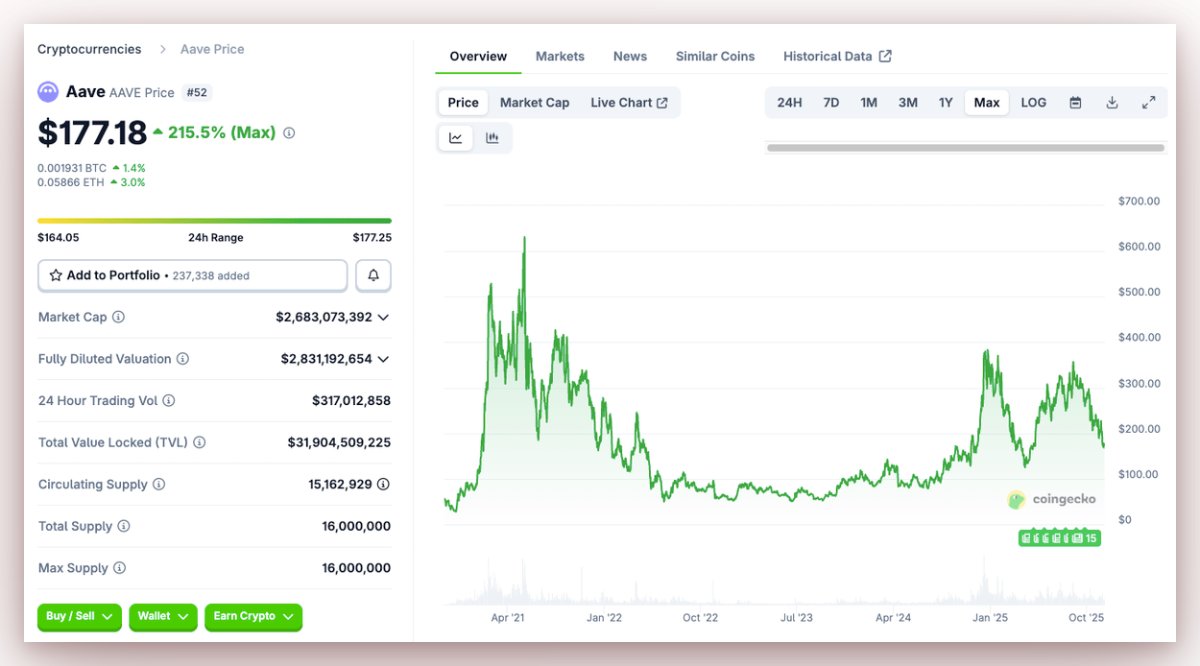Set chart range to 7D
The image size is (1200, 666).
pyautogui.click(x=831, y=102)
